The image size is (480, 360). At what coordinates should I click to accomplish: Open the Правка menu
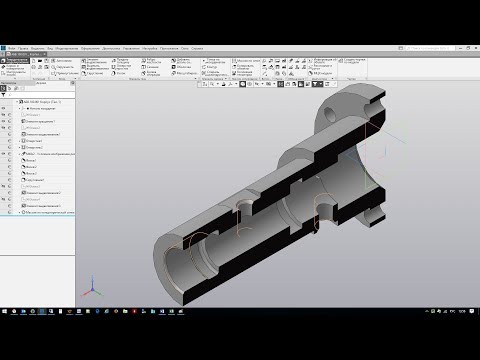tap(23, 48)
